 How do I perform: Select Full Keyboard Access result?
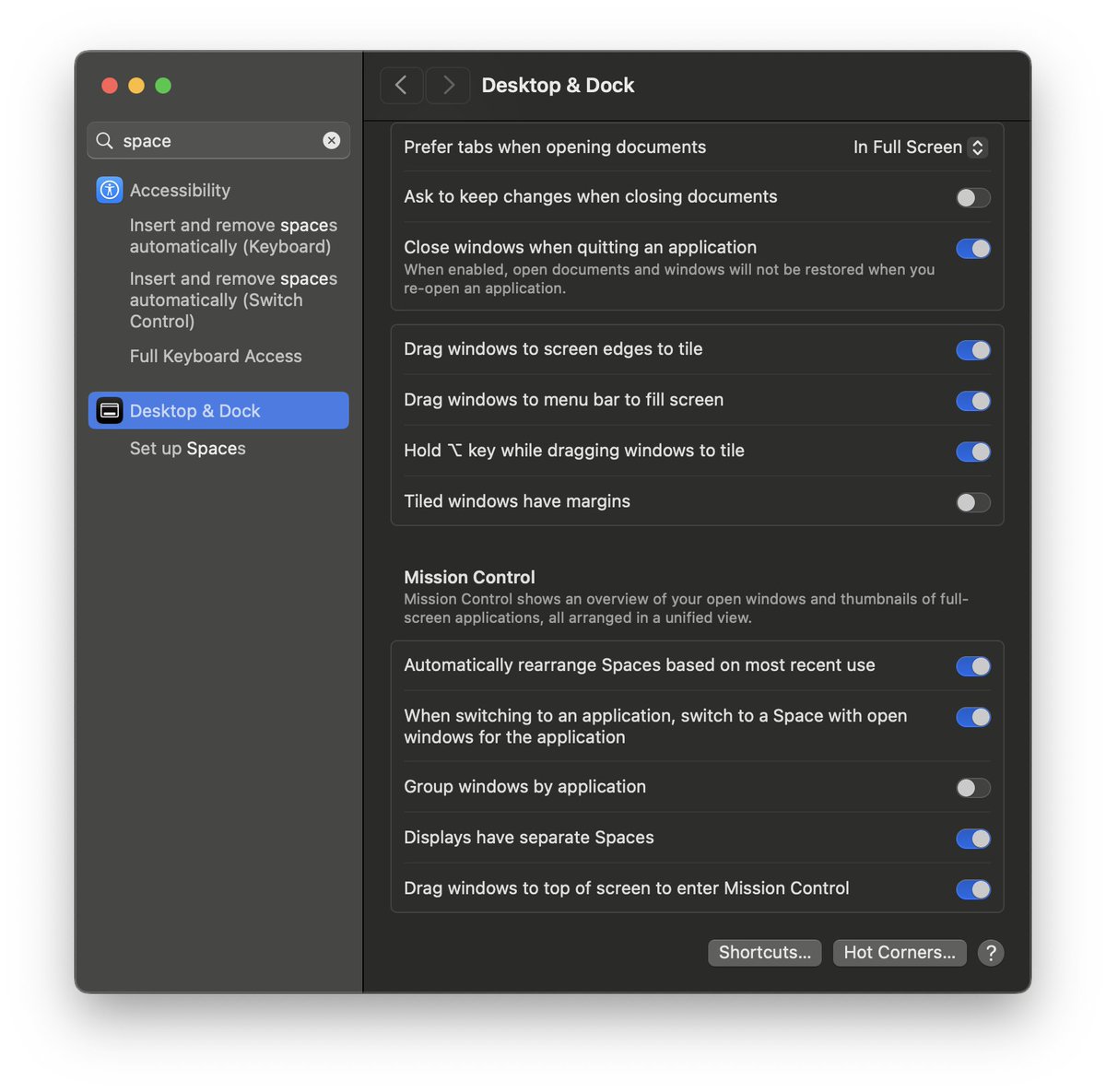(216, 356)
